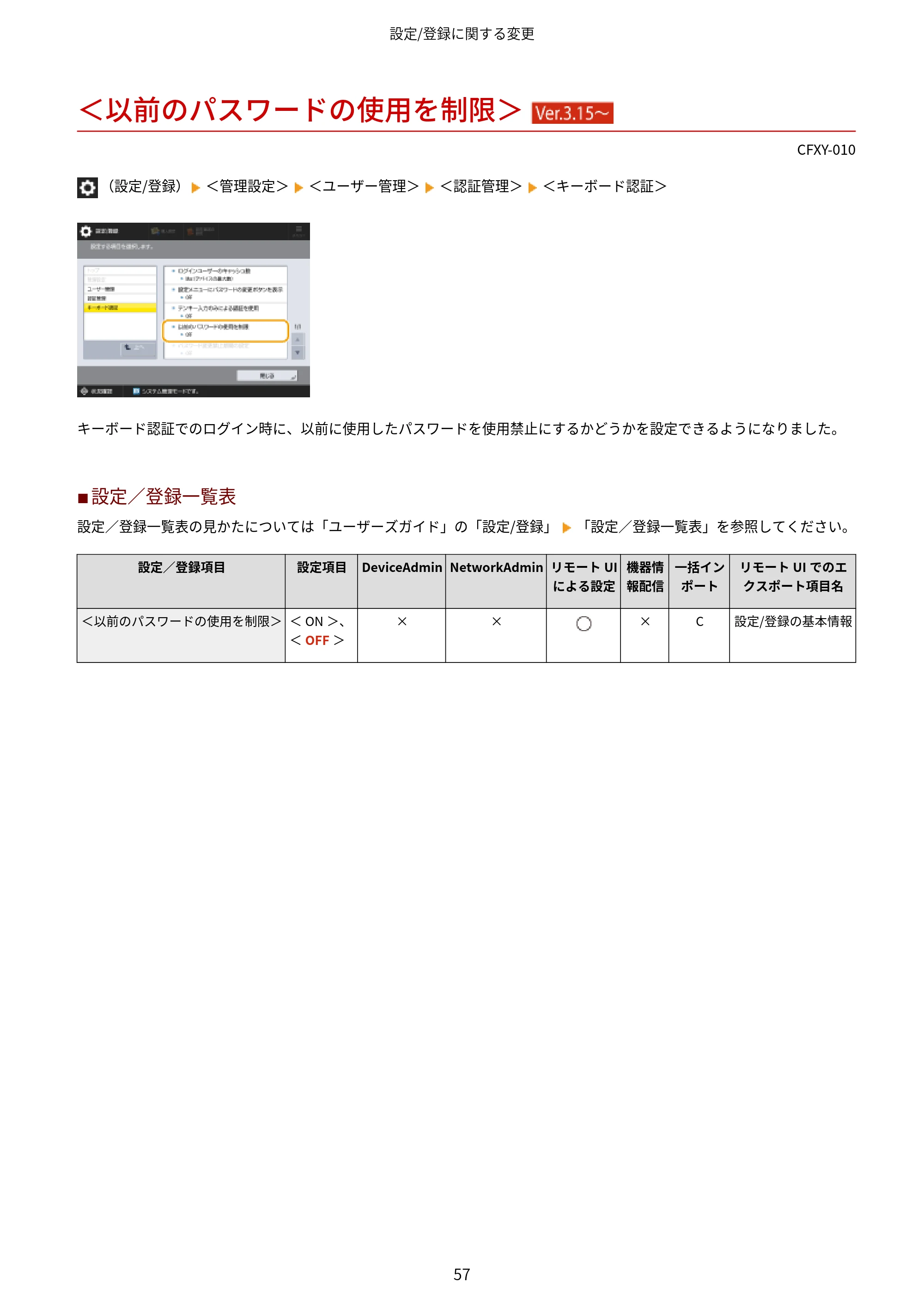924x1307 pixels.
Task: Click the status monitor icon in device screen footer
Action: (x=84, y=391)
